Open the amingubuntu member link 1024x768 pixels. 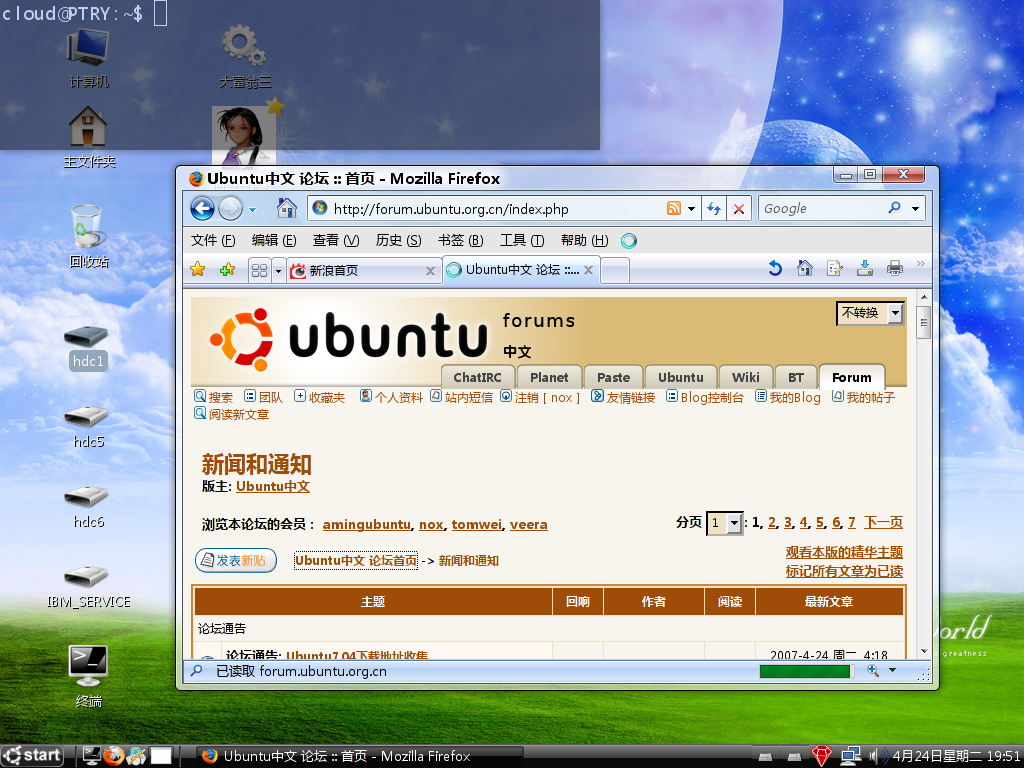[x=366, y=524]
